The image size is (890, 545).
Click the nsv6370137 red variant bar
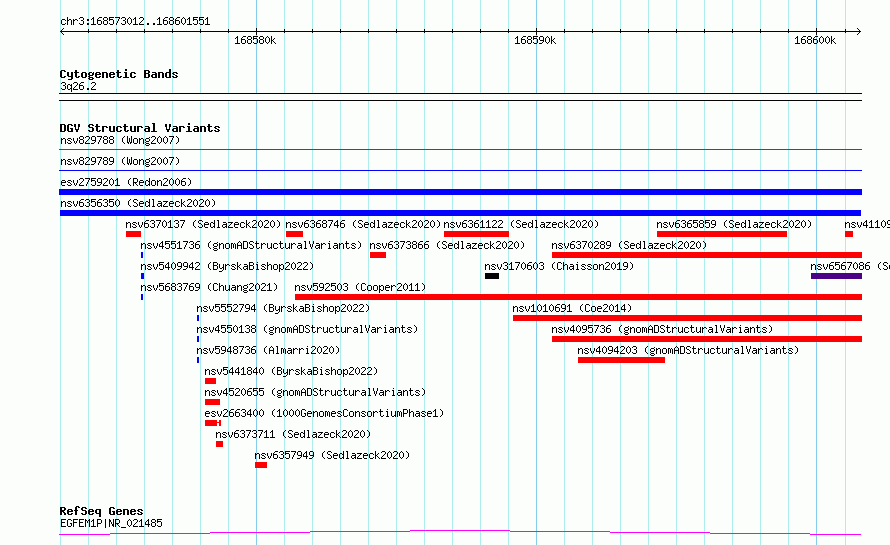133,234
